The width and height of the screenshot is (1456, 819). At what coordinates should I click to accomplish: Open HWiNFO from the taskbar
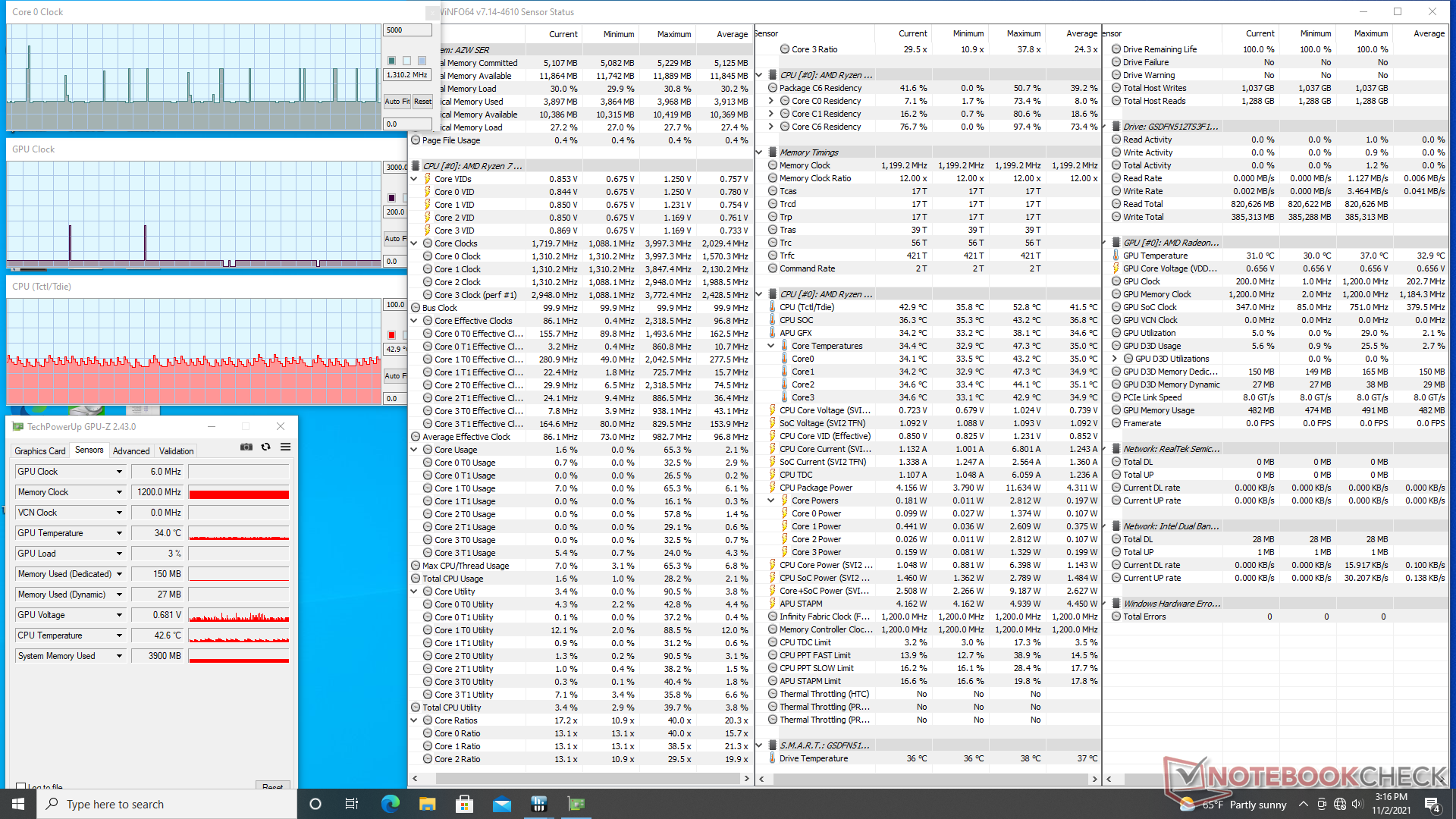point(538,804)
